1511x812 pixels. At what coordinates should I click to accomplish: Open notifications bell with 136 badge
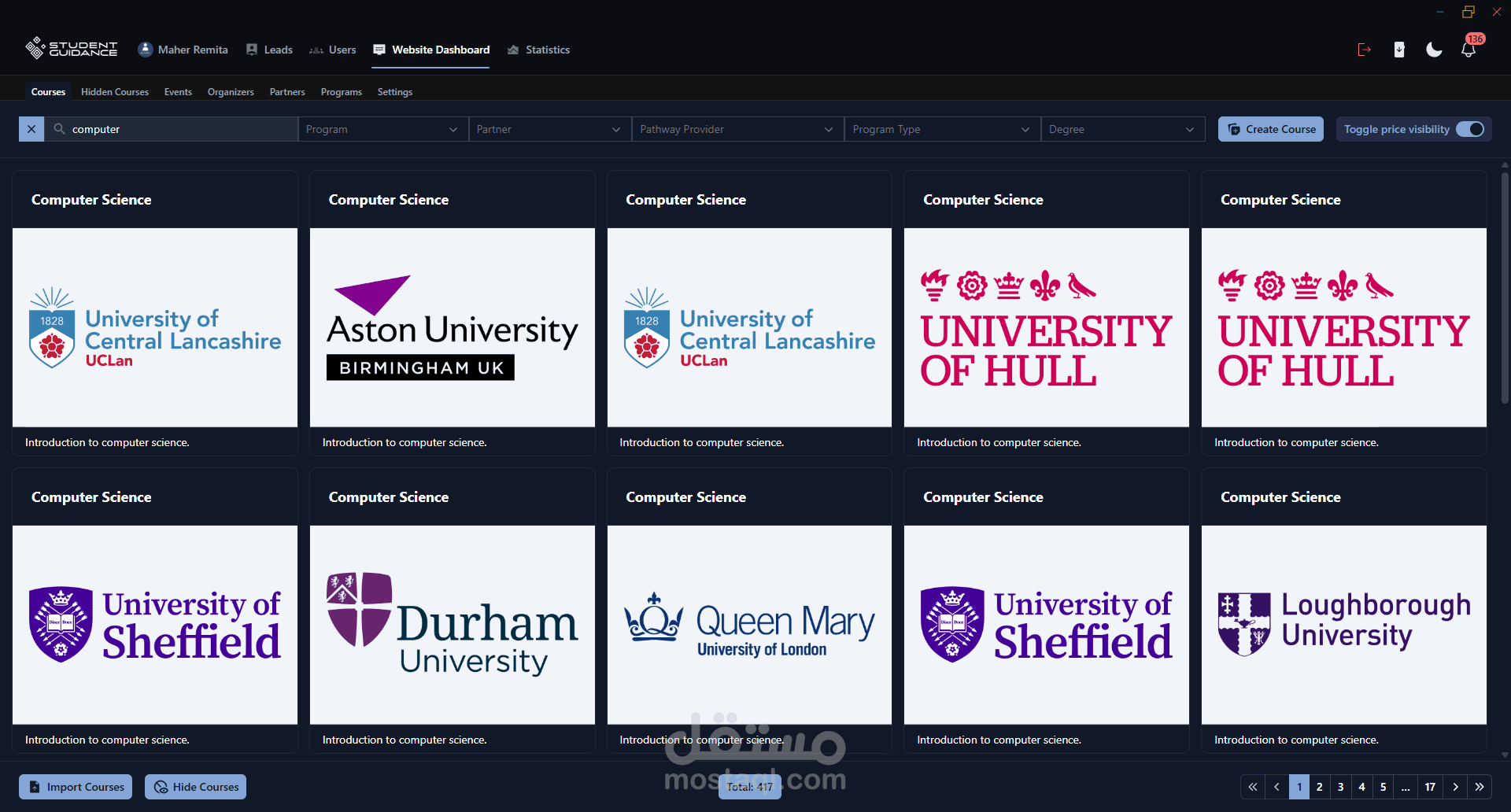pyautogui.click(x=1469, y=49)
